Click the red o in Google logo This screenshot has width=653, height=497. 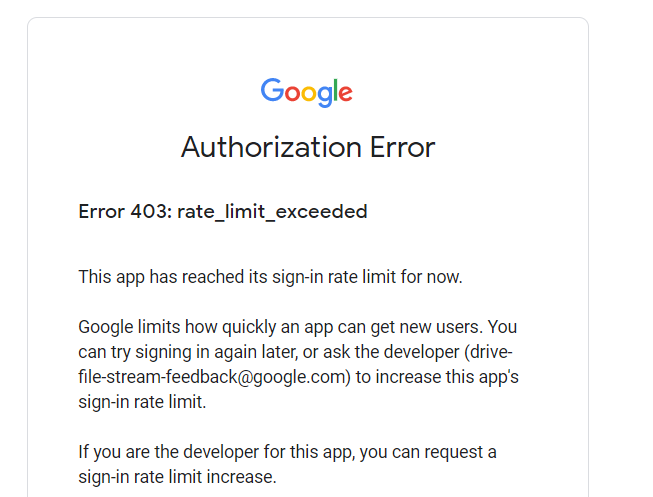coord(293,94)
